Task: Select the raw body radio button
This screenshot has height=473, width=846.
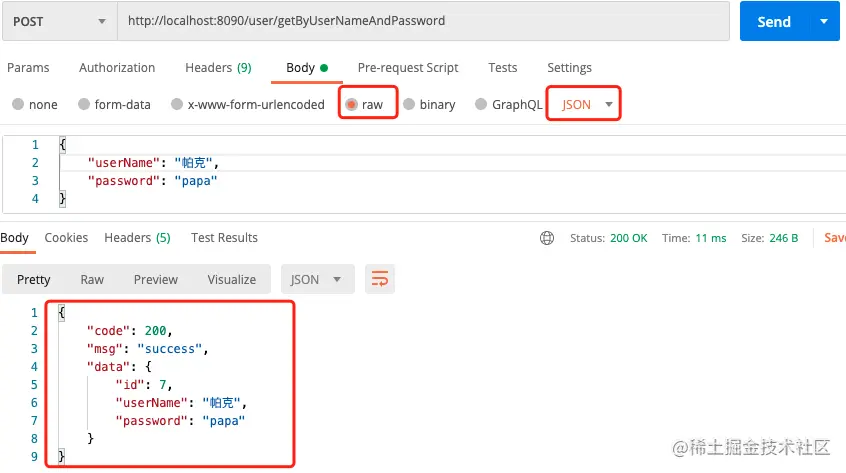Action: [x=351, y=104]
